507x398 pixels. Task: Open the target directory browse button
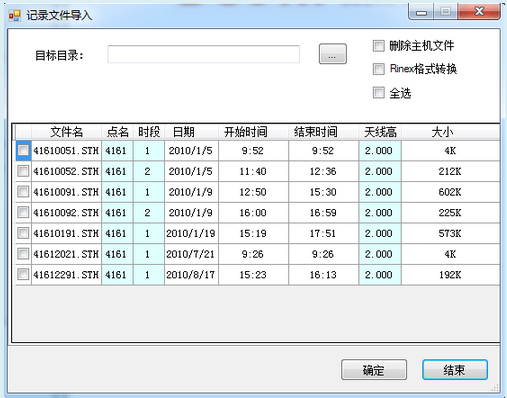[x=333, y=54]
